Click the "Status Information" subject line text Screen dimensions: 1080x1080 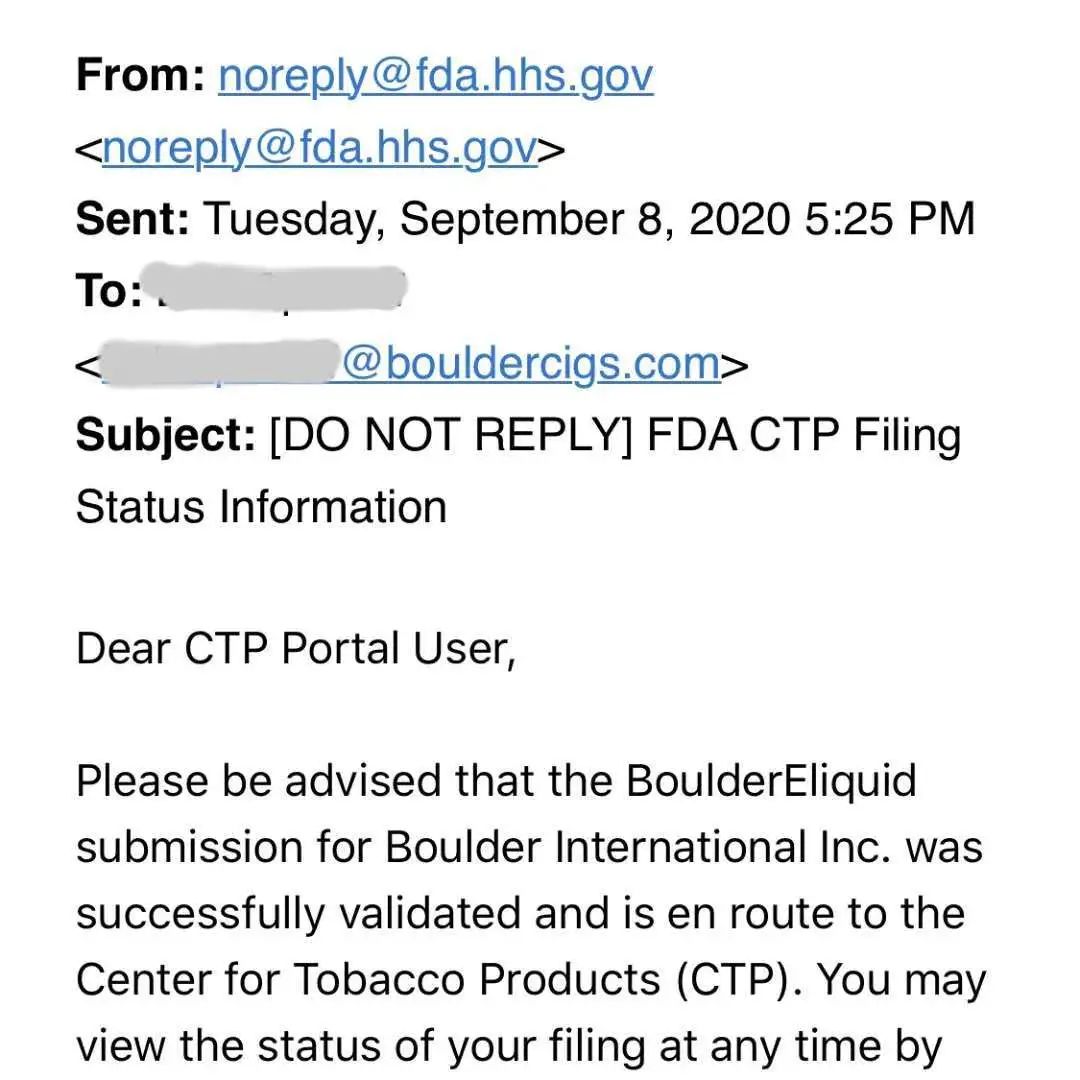(x=260, y=507)
